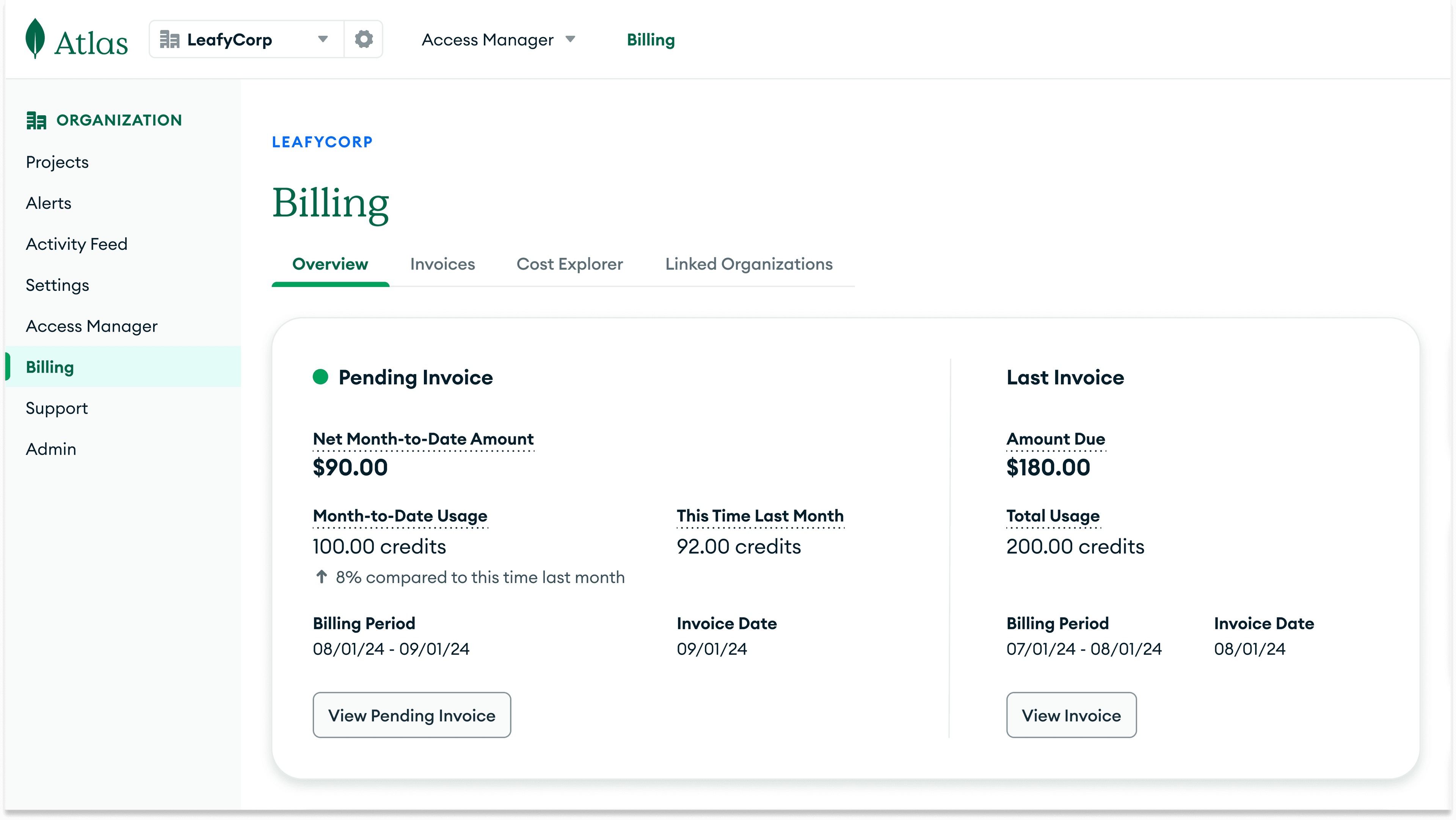This screenshot has height=820, width=1456.
Task: Click the Atlas leaf logo
Action: coord(35,38)
